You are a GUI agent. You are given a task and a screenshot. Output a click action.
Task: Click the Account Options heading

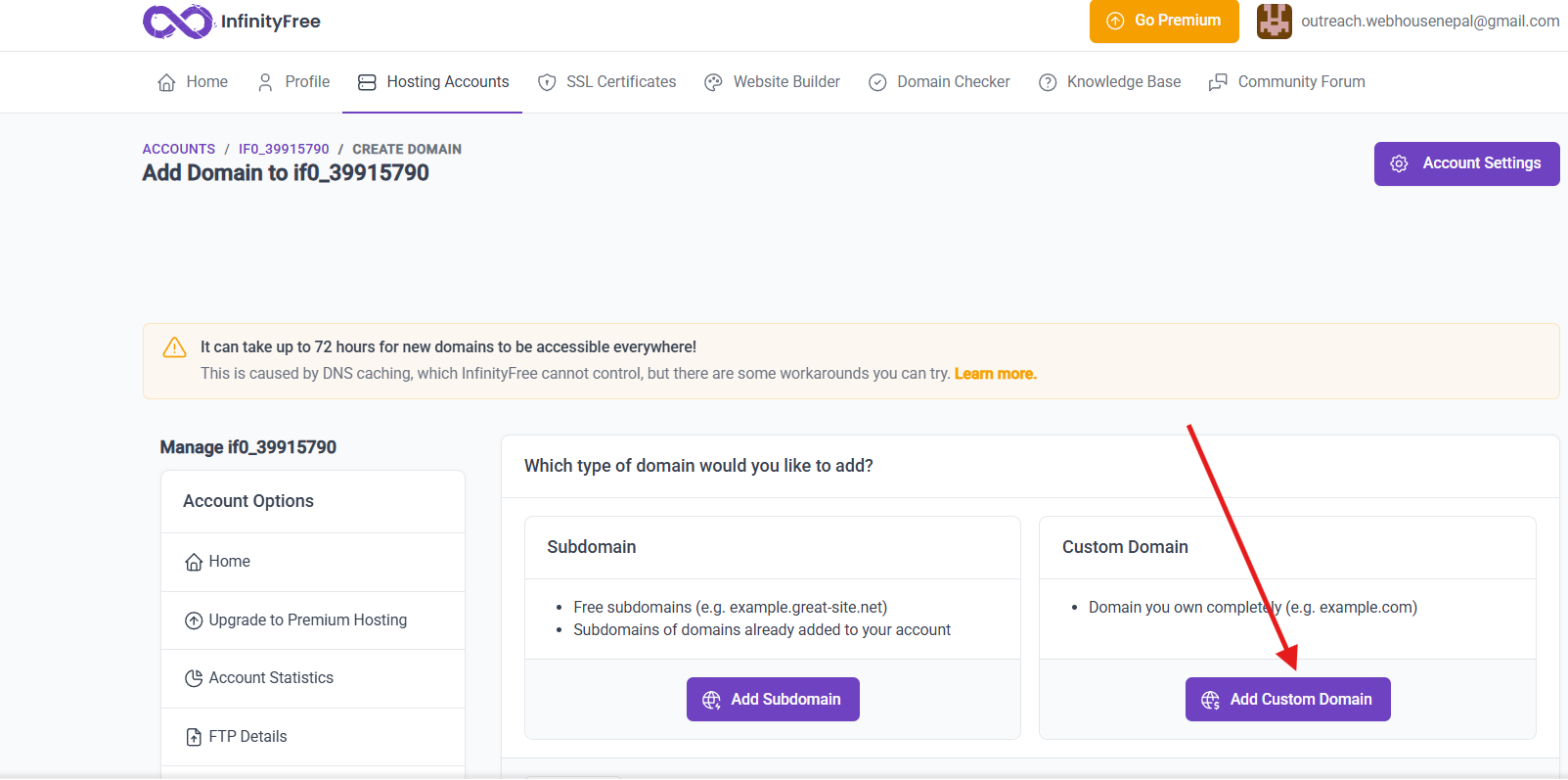(248, 501)
